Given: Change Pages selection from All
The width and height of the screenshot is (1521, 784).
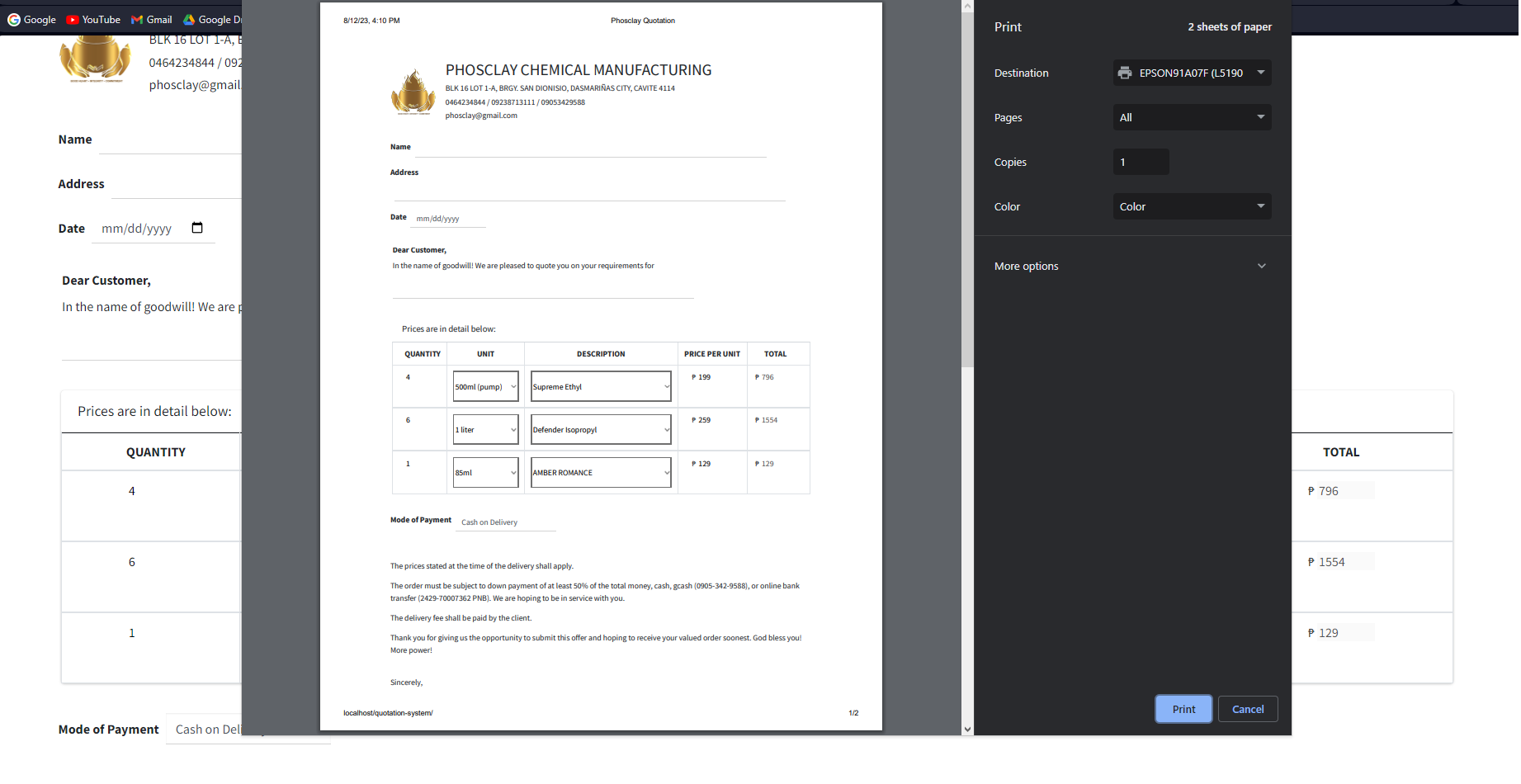Looking at the screenshot, I should [x=1192, y=117].
